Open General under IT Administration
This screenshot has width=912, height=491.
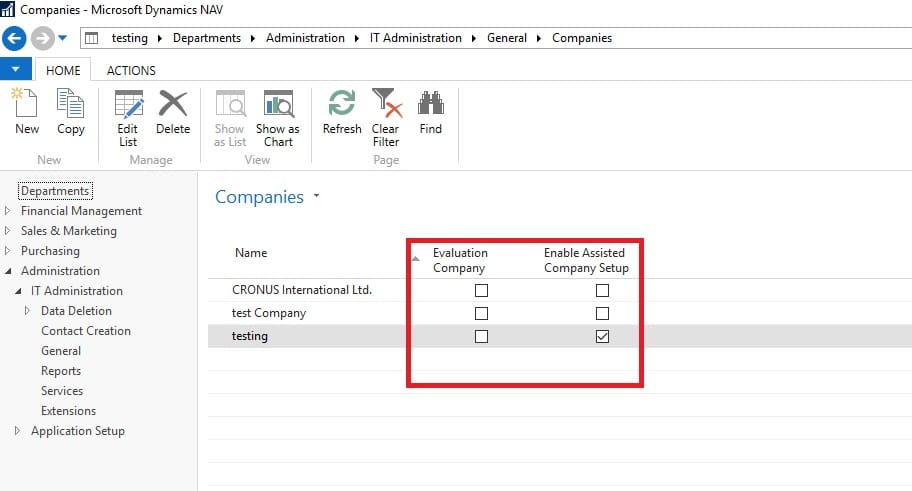point(60,351)
